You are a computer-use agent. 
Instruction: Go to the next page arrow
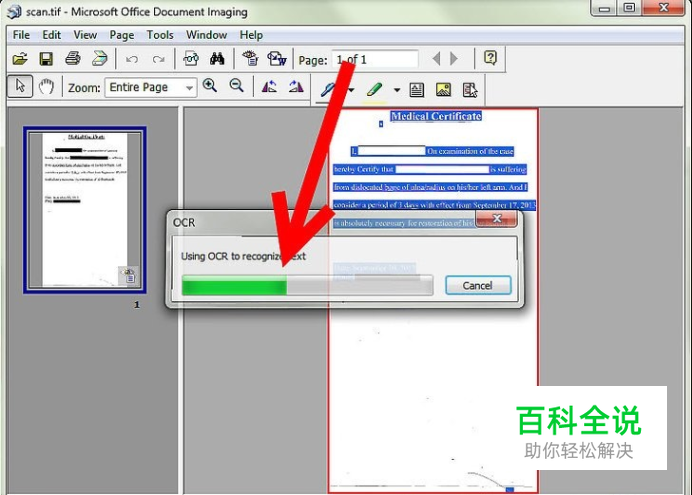[454, 58]
